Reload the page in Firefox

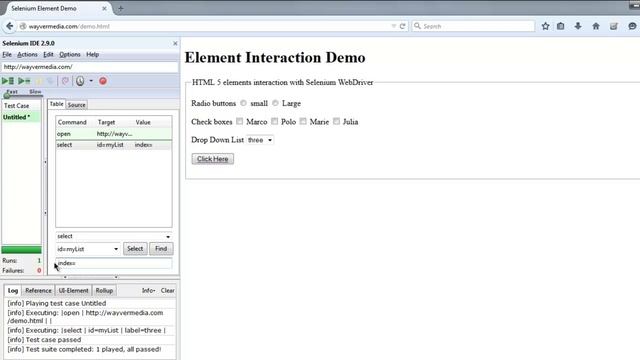[402, 26]
